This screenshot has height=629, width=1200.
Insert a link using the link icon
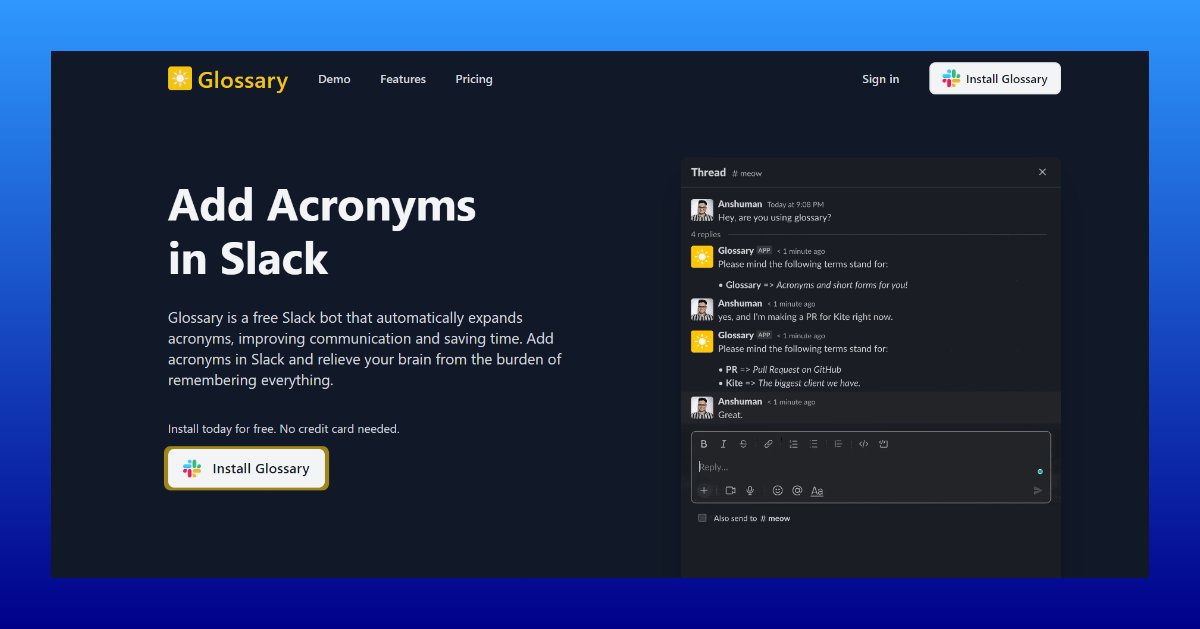pos(768,444)
